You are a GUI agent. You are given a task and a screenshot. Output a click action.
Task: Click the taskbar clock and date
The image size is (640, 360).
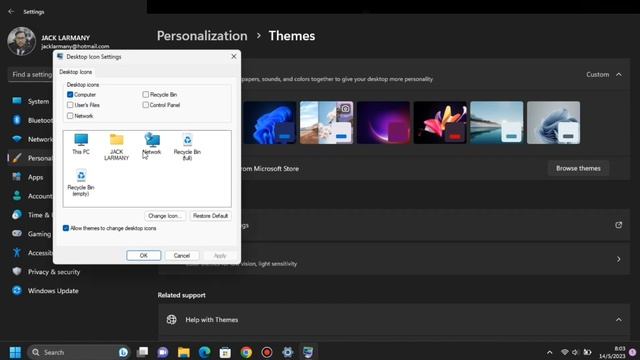tap(612, 352)
